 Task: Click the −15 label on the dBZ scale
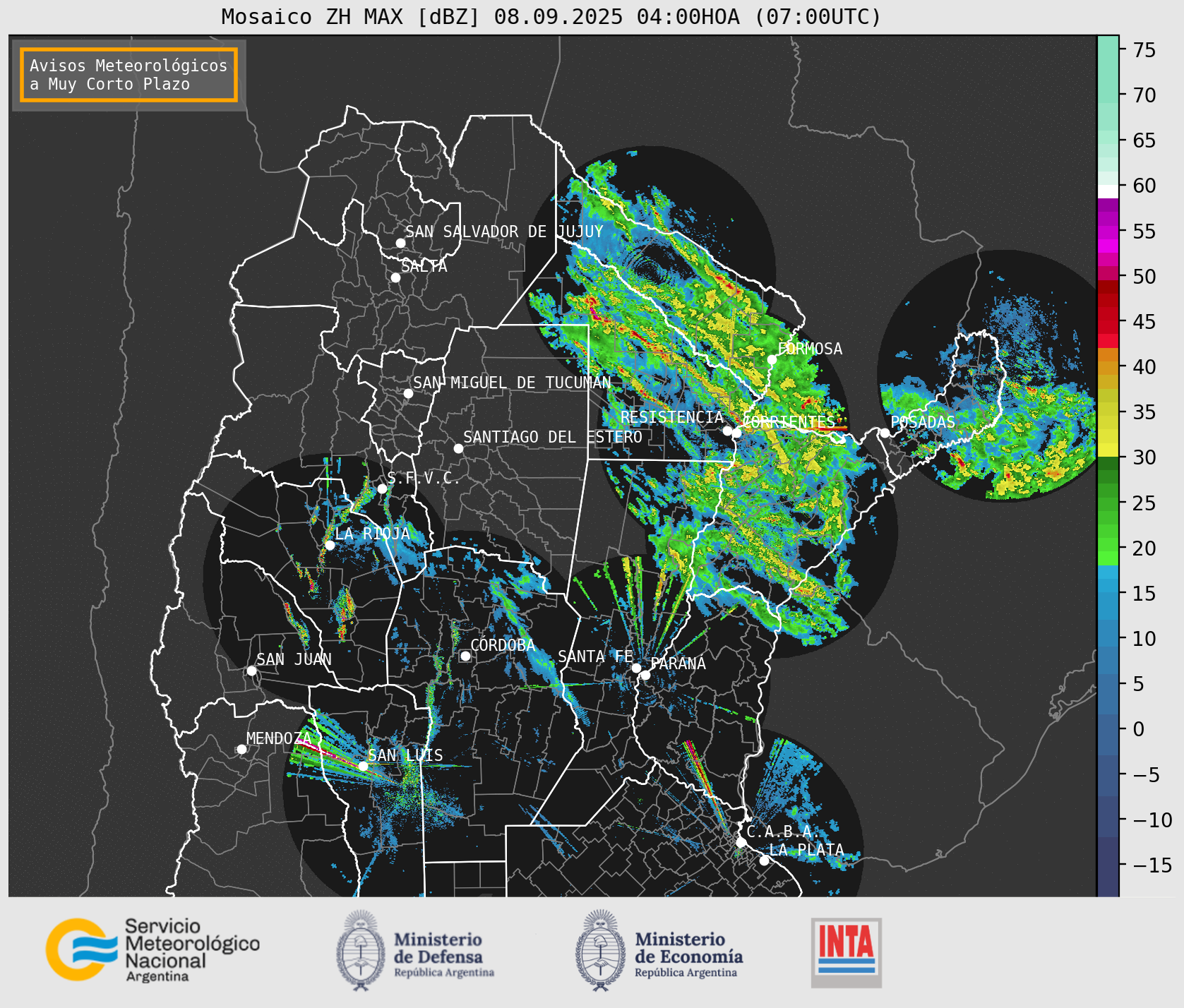coord(1152,865)
